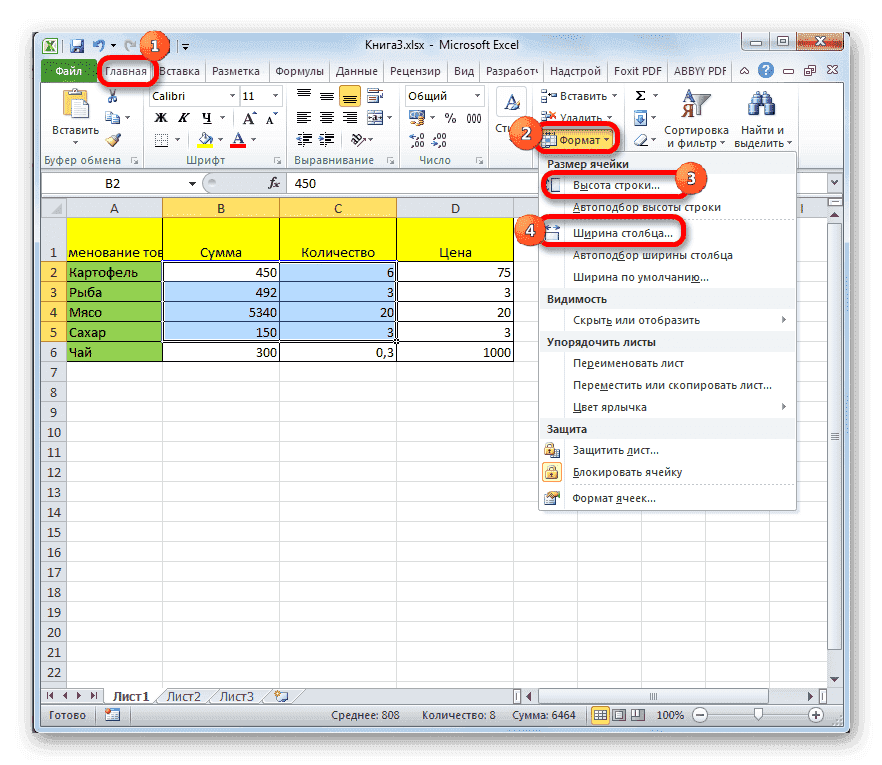Viewport: 882px width, 765px height.
Task: Enable merge and center cells
Action: coord(377,117)
